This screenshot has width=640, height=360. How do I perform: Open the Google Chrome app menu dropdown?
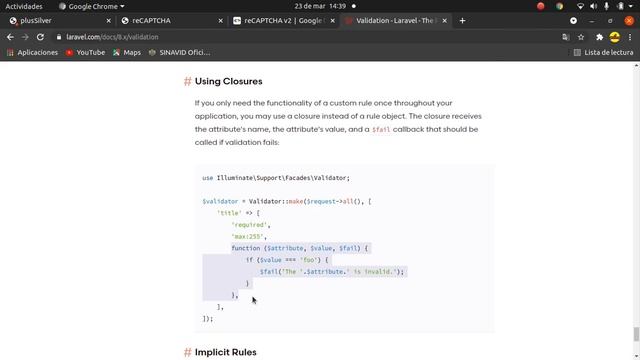pyautogui.click(x=91, y=7)
